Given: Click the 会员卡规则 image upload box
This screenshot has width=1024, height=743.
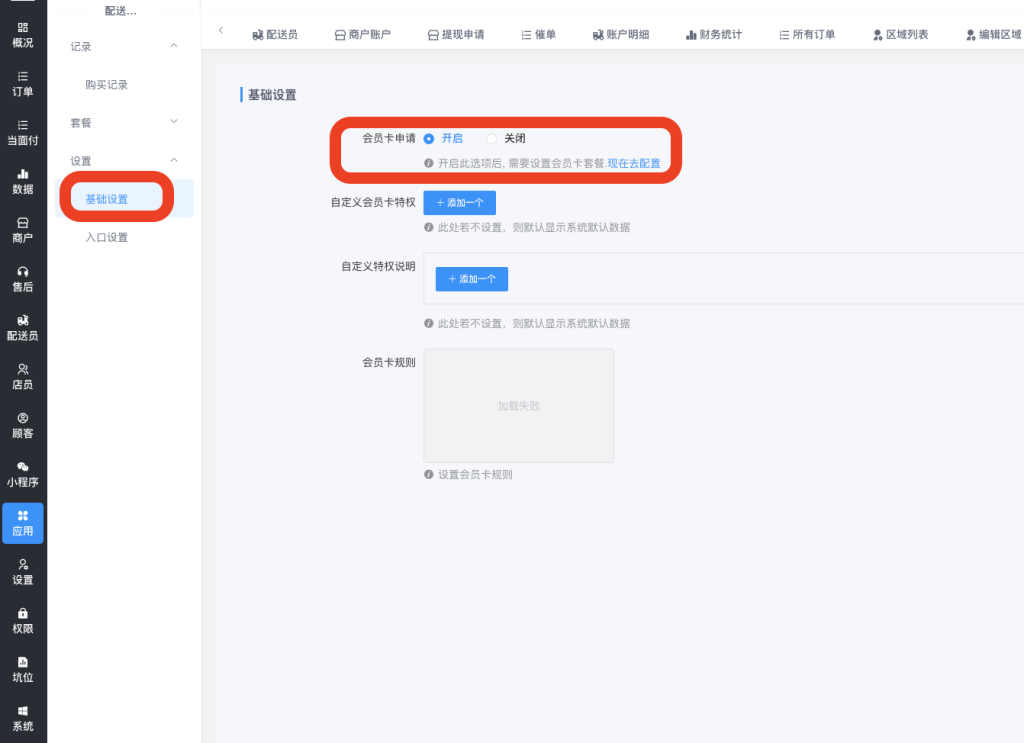Looking at the screenshot, I should pyautogui.click(x=518, y=406).
